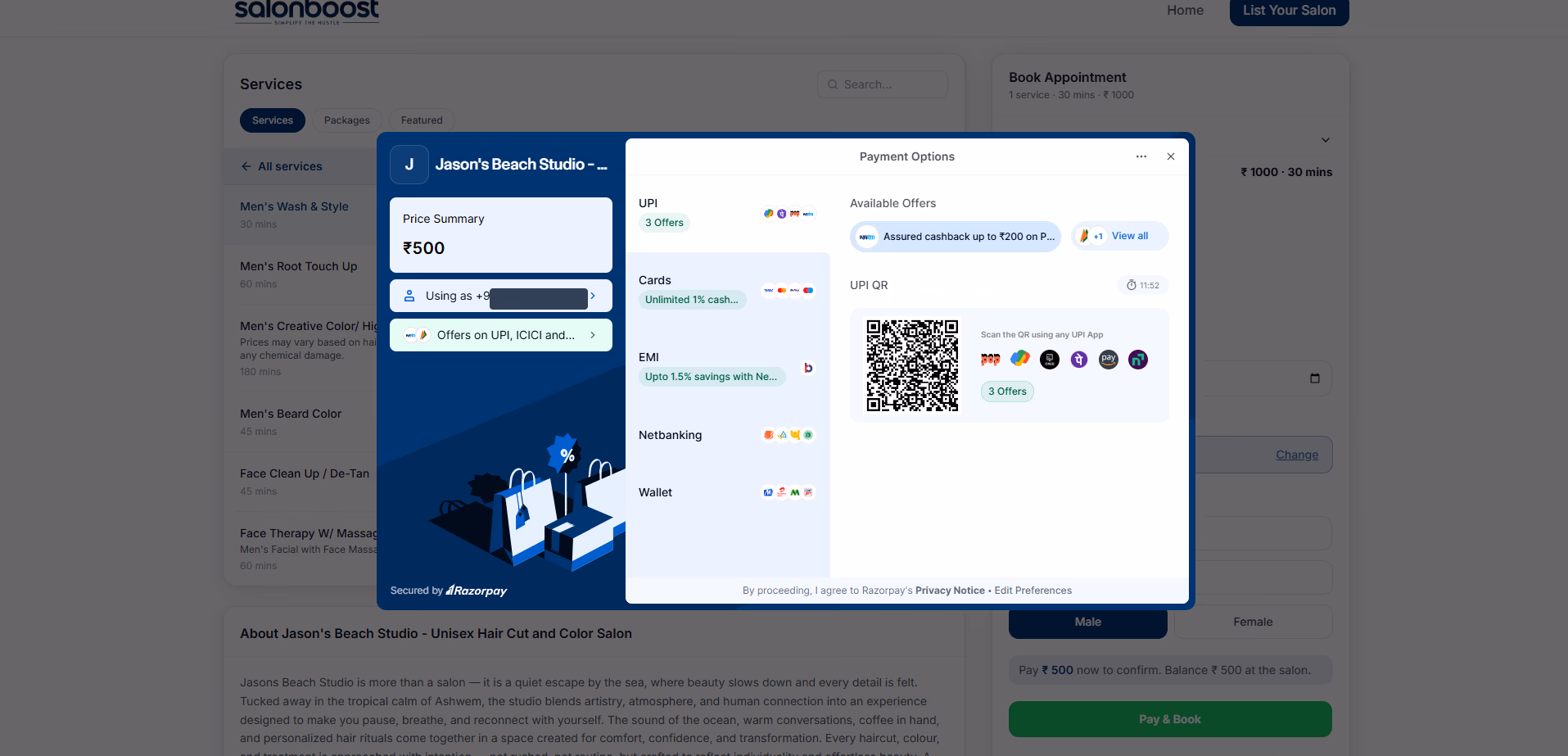Expand the Book Appointment chevron dropdown

tap(1326, 140)
